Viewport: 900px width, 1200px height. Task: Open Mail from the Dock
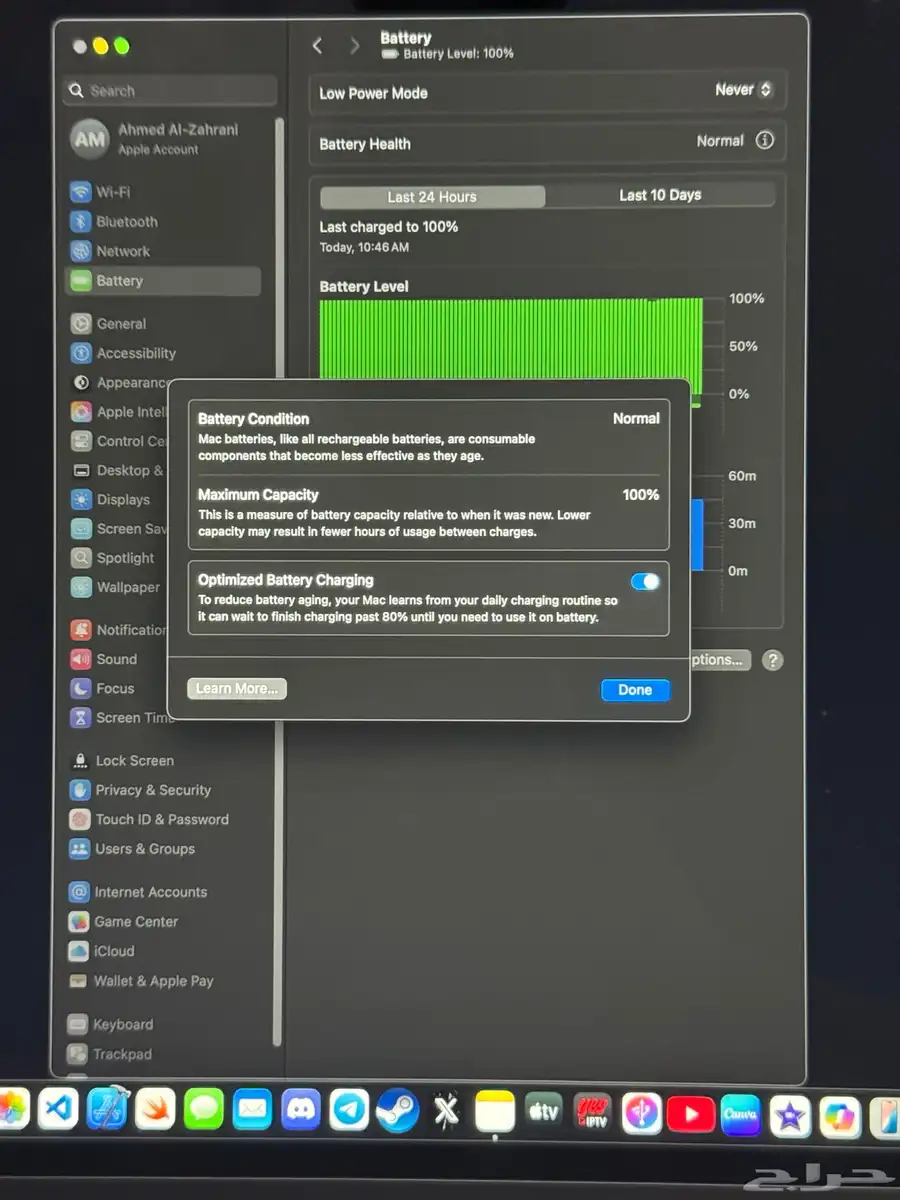click(x=252, y=1110)
